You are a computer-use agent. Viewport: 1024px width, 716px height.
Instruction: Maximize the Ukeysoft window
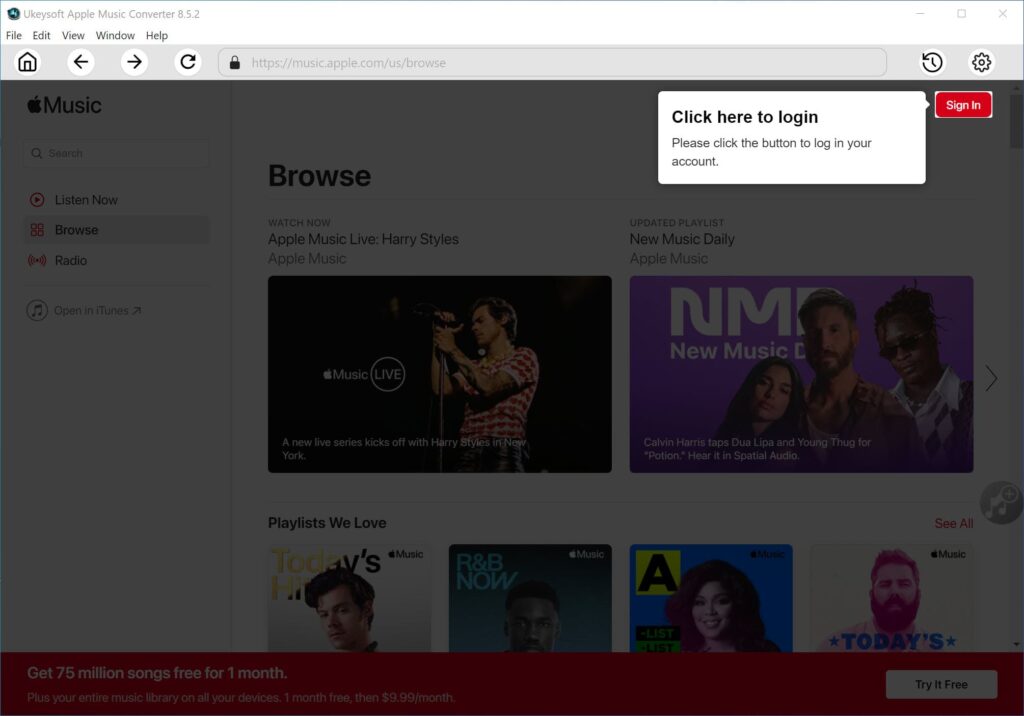(961, 14)
